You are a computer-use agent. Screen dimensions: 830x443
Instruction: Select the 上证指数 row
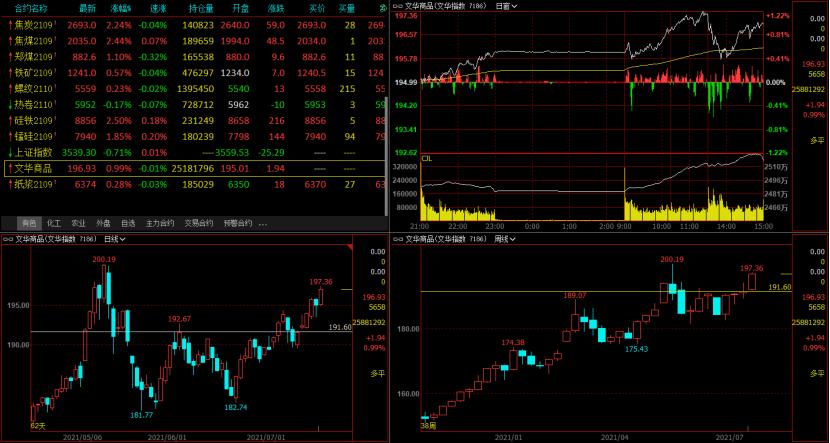click(194, 152)
